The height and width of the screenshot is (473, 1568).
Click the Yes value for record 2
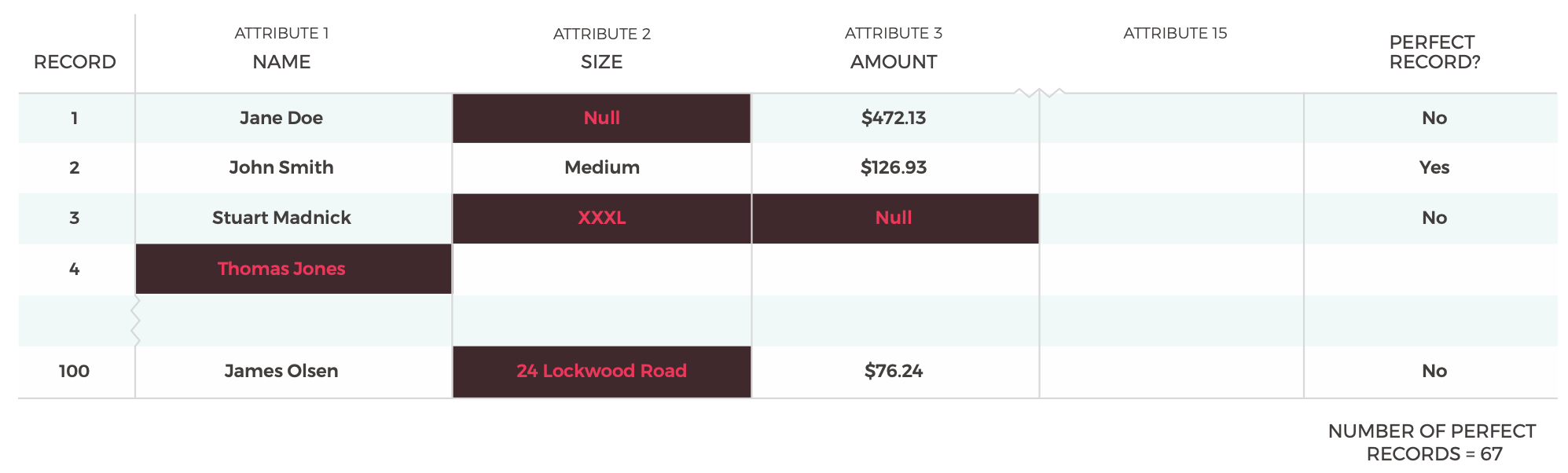coord(1434,167)
